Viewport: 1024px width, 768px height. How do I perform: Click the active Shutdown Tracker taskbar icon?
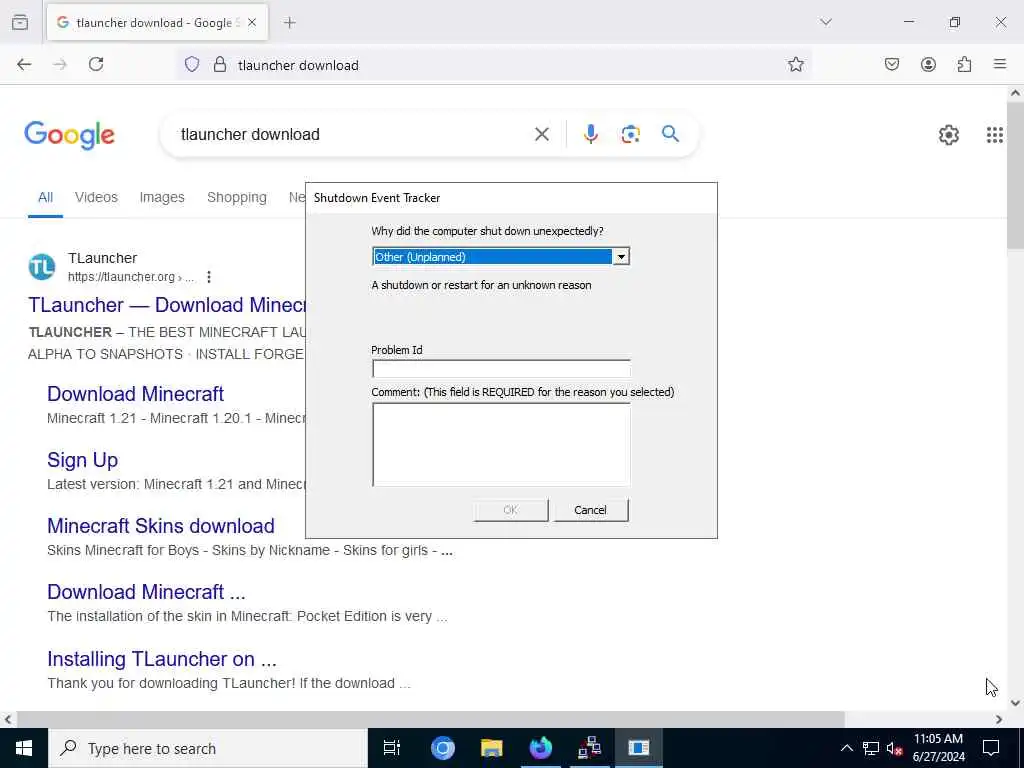(x=638, y=748)
